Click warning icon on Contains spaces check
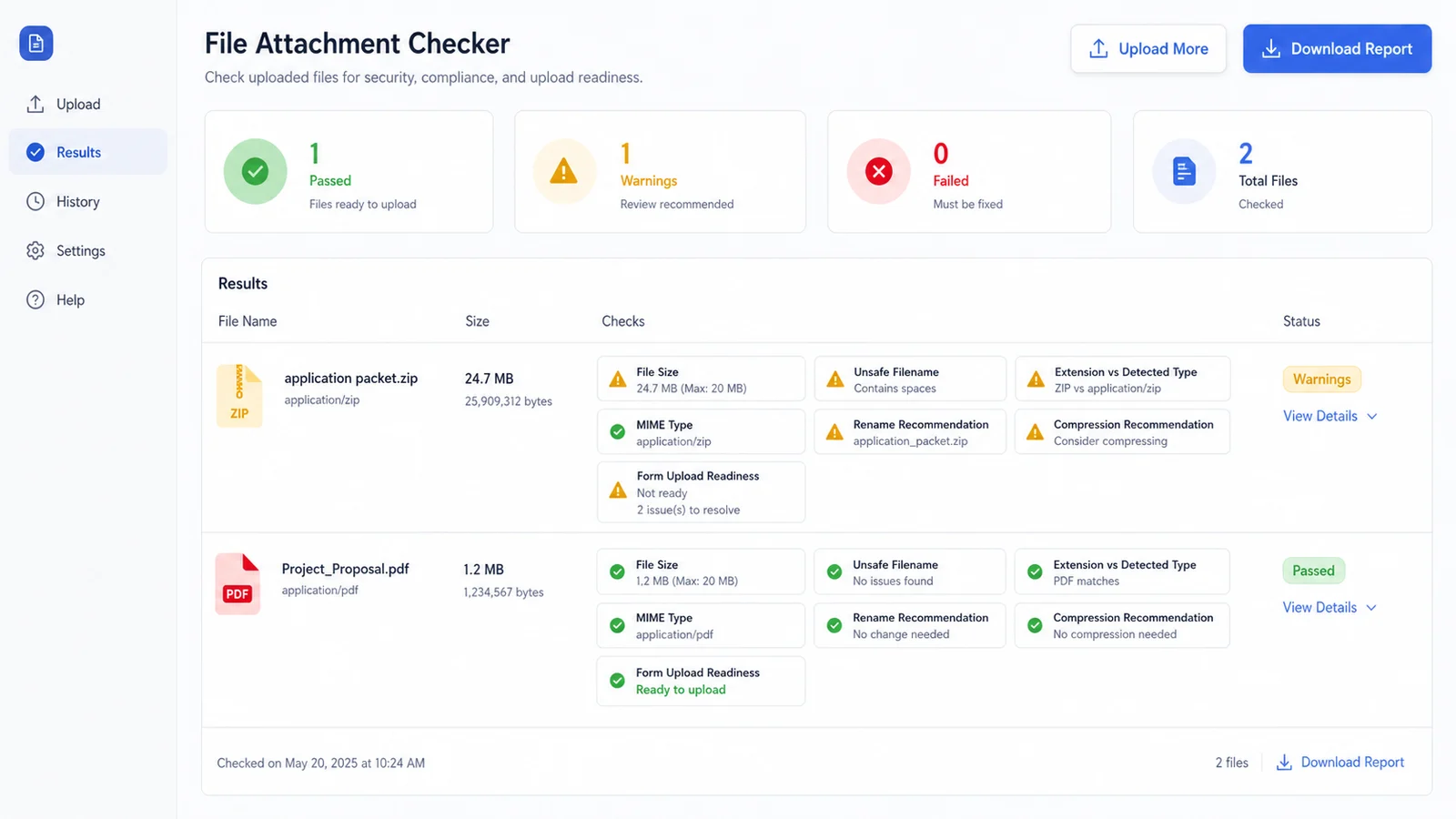1456x819 pixels. tap(835, 379)
